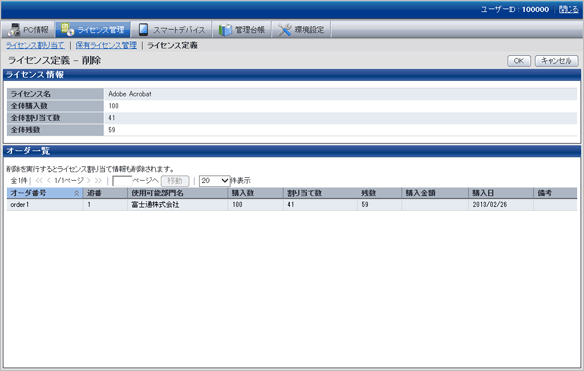Open the 保有ライセンス管理 link
Screen dimensions: 584x371
106,45
